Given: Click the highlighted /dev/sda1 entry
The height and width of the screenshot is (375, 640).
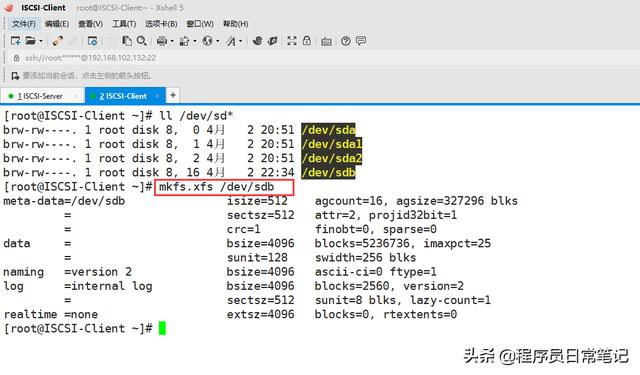Looking at the screenshot, I should click(331, 144).
